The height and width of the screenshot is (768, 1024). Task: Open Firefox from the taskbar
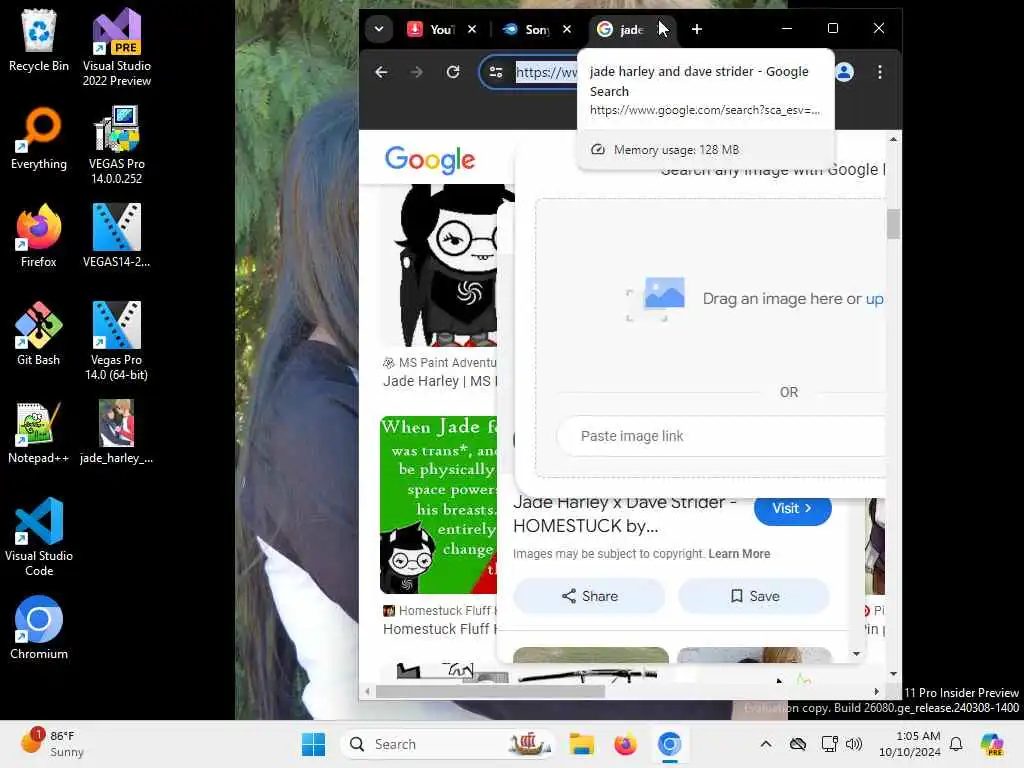(625, 744)
